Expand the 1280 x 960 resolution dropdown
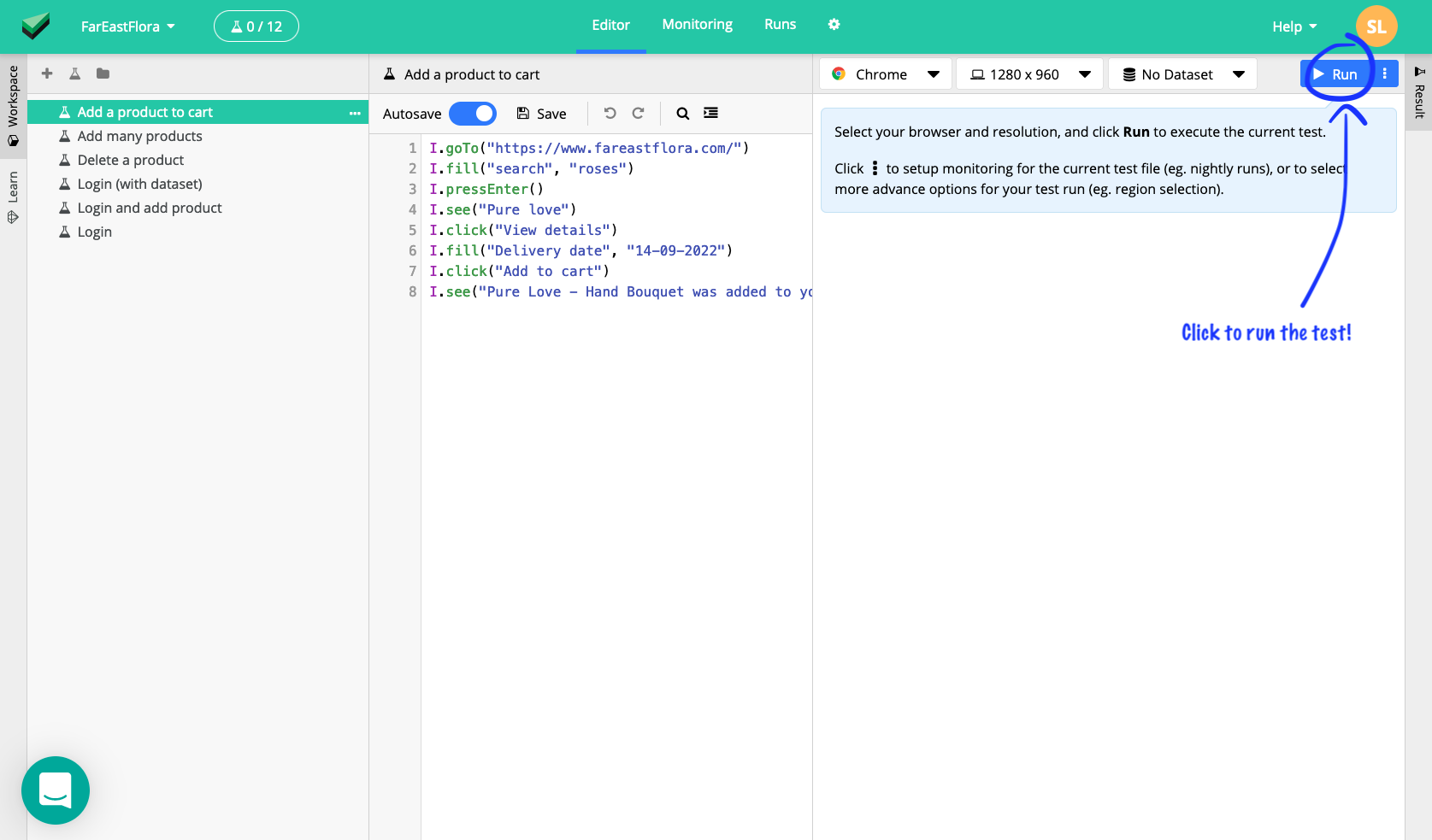The image size is (1432, 840). (x=1031, y=74)
